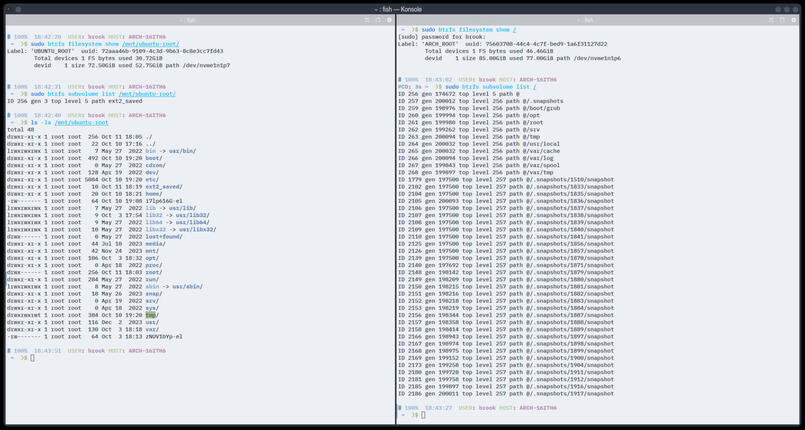
Task: Click the 'cdrom/' directory entry
Action: click(156, 166)
